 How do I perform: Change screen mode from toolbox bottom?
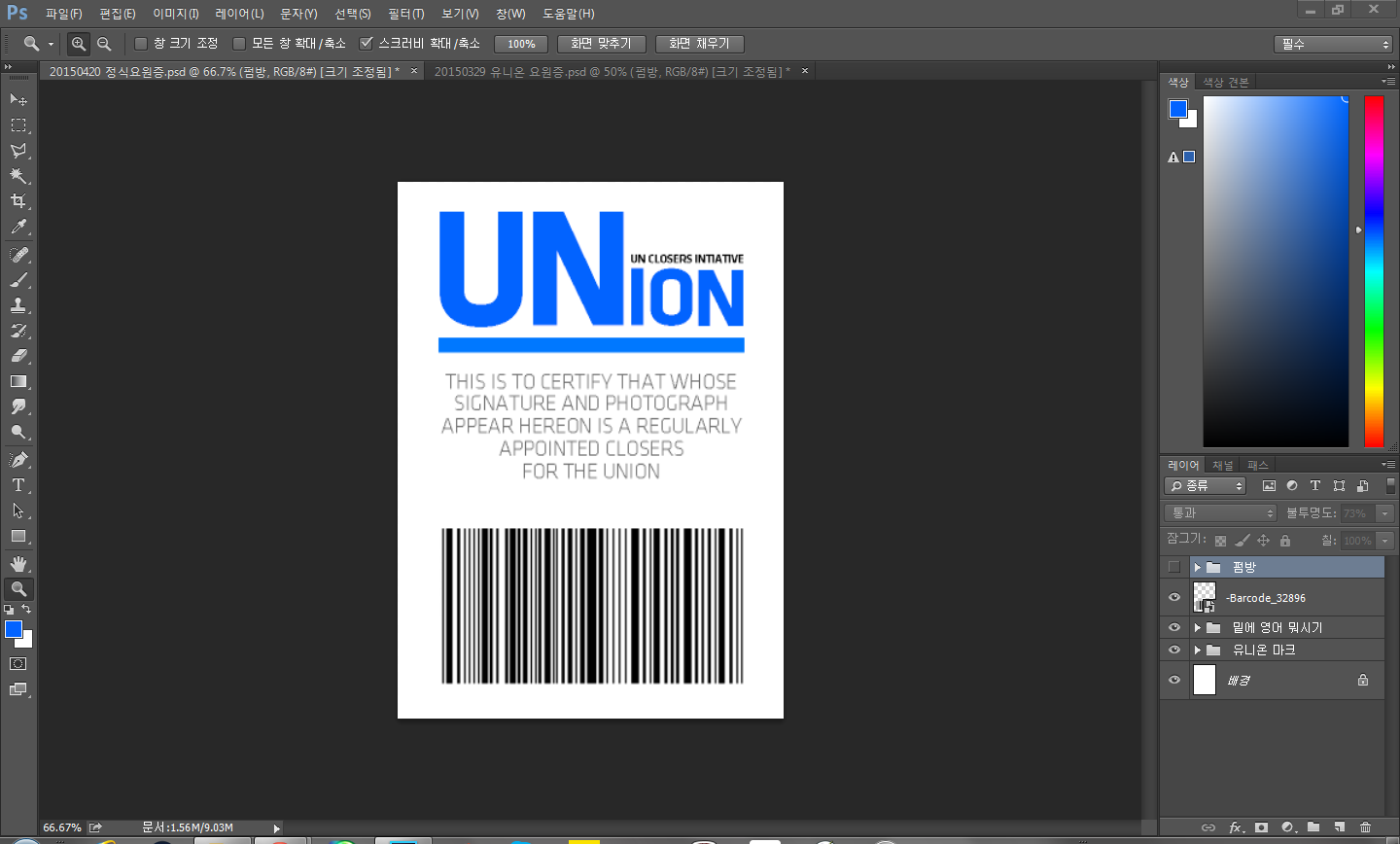(18, 689)
